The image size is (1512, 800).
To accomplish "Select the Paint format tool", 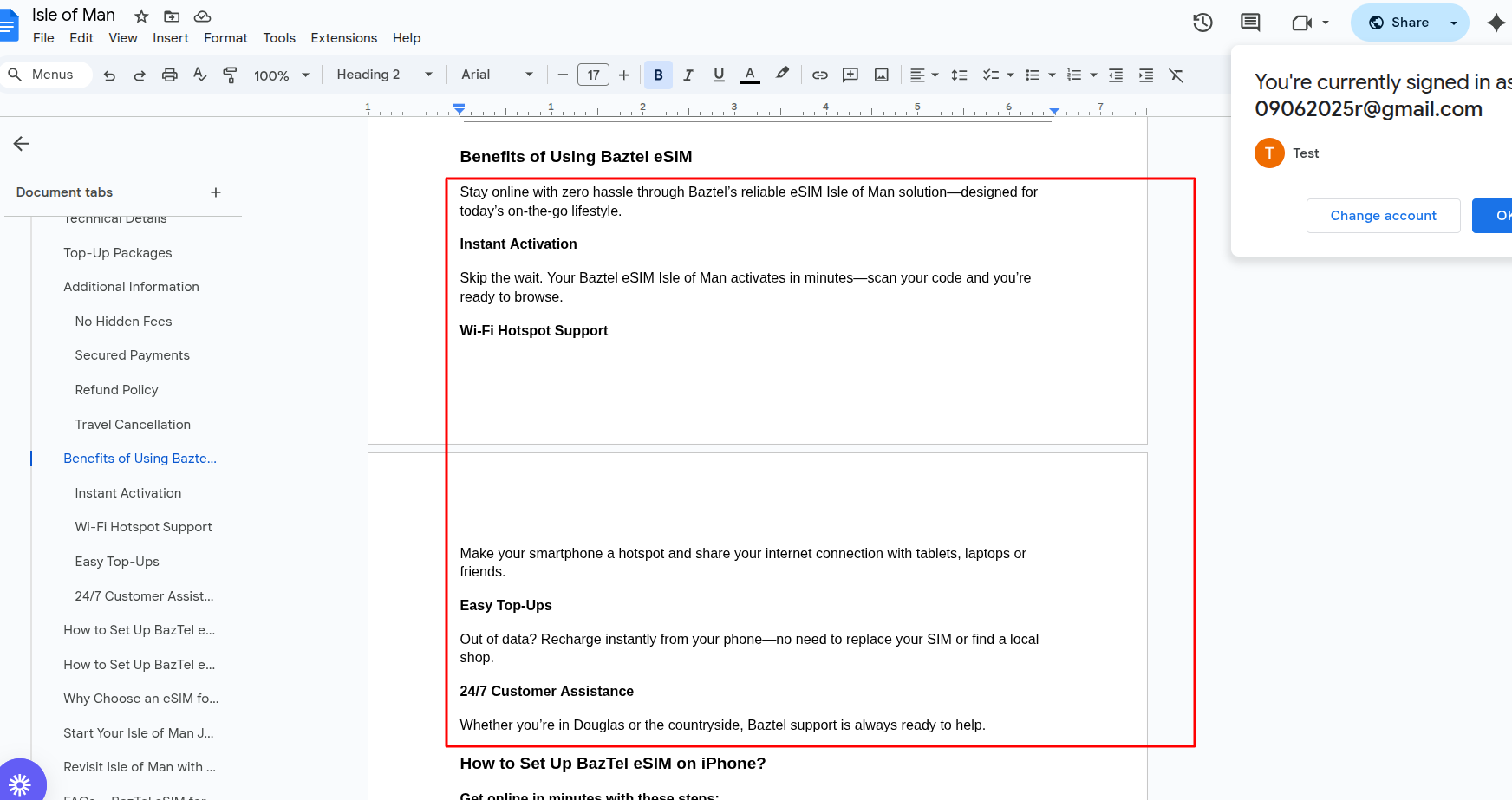I will point(230,75).
